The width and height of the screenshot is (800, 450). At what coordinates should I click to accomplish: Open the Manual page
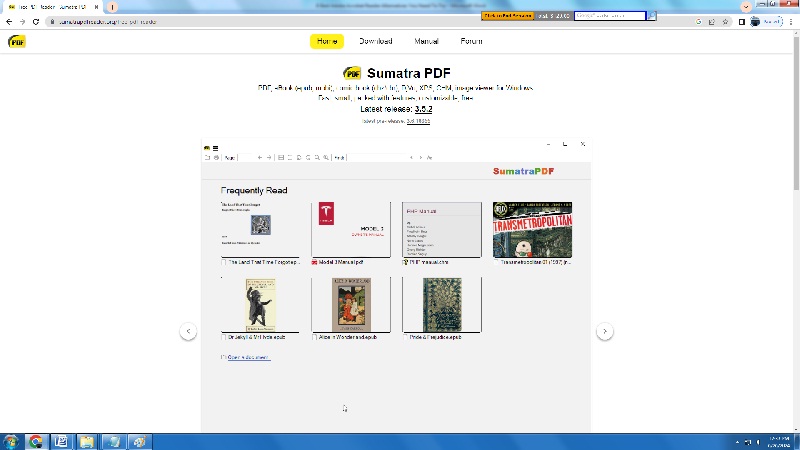coord(426,41)
